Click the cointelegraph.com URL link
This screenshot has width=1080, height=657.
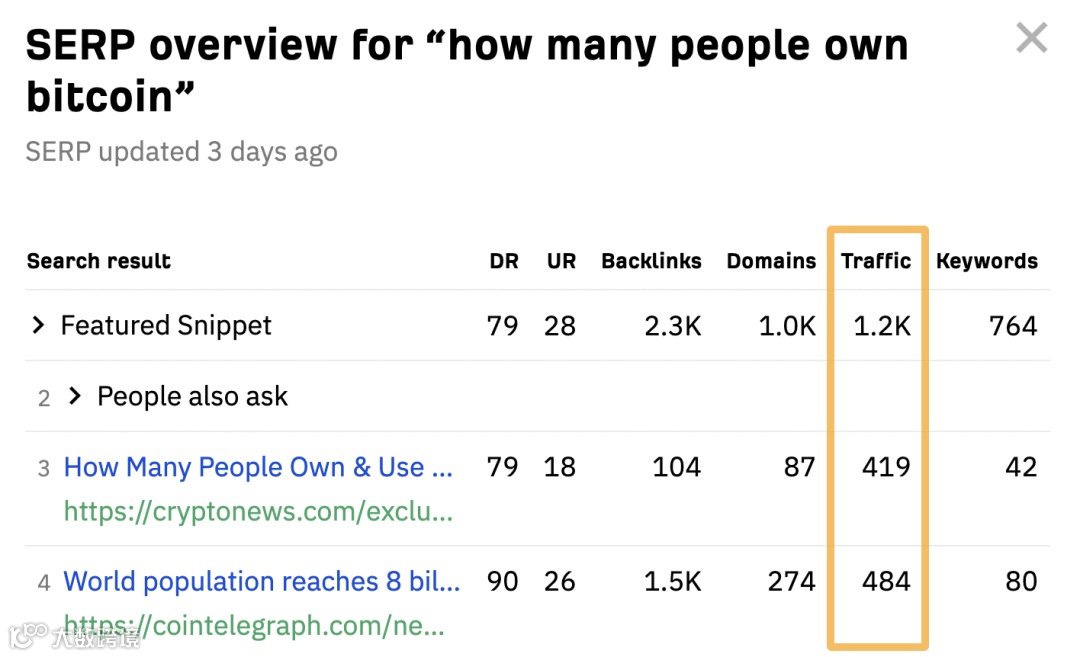(x=260, y=625)
